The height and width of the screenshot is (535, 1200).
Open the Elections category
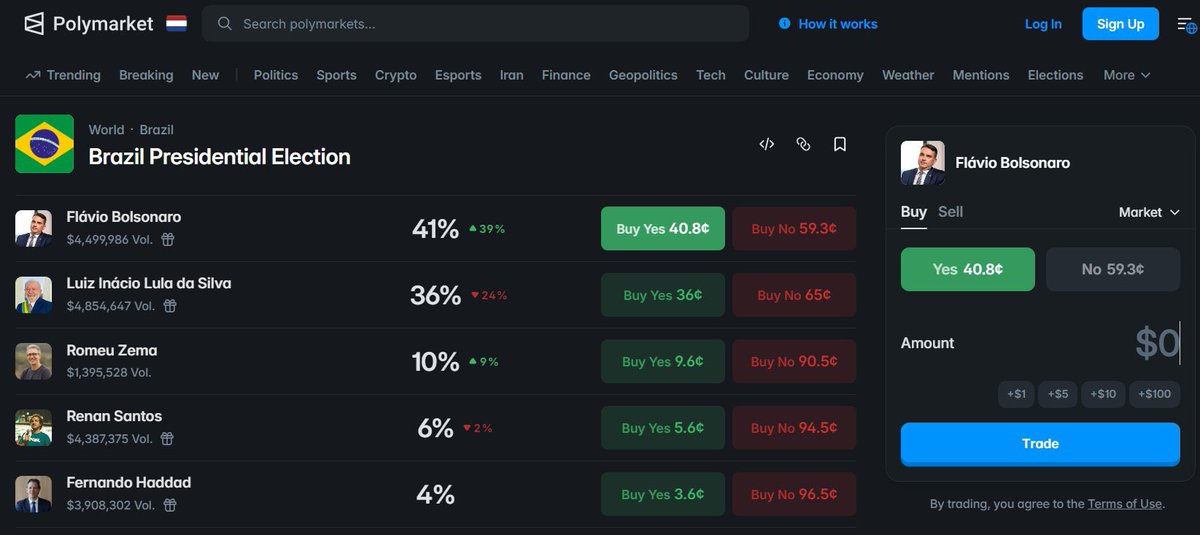(x=1055, y=75)
